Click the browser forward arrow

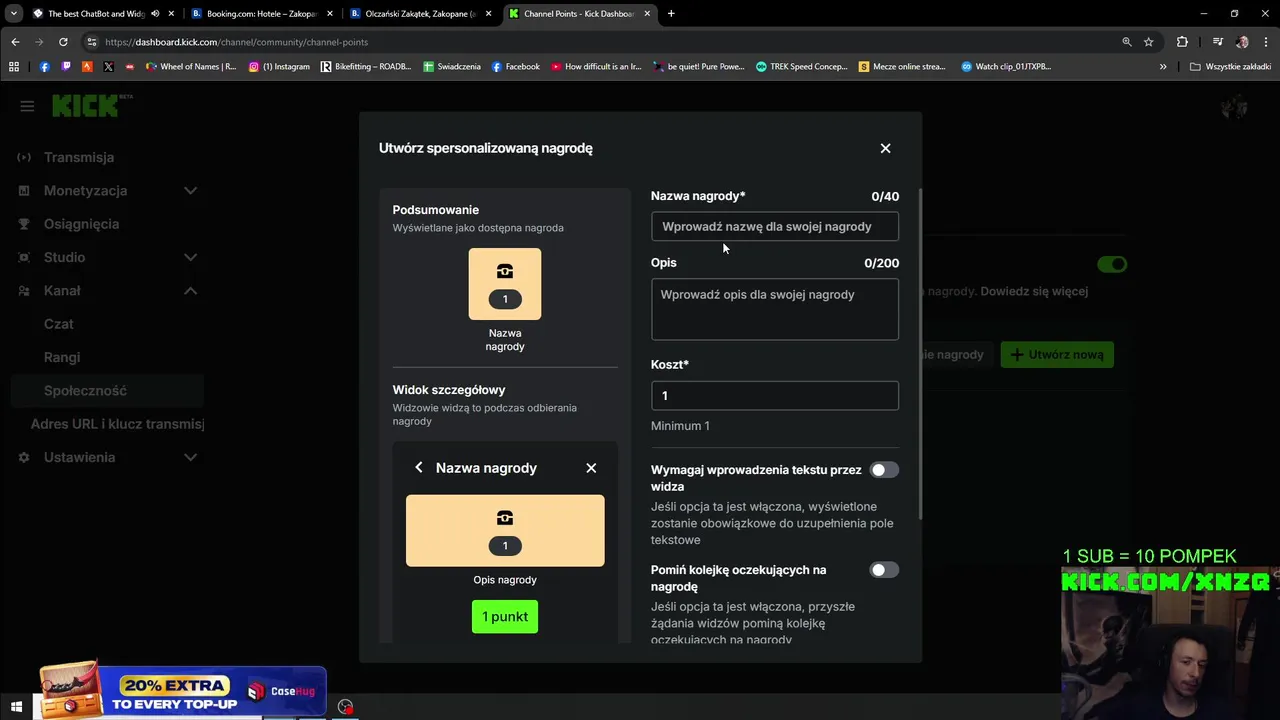tap(39, 42)
